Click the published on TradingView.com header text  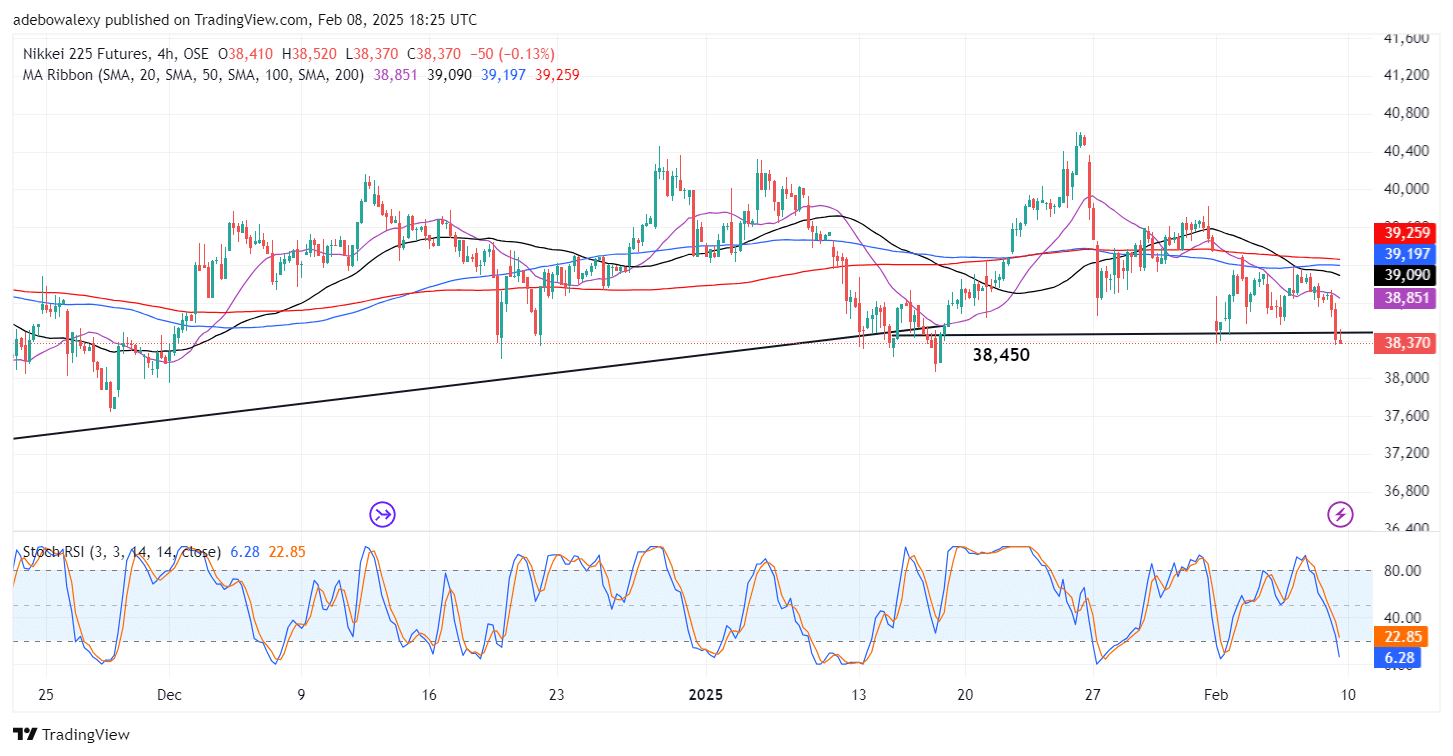coord(246,20)
